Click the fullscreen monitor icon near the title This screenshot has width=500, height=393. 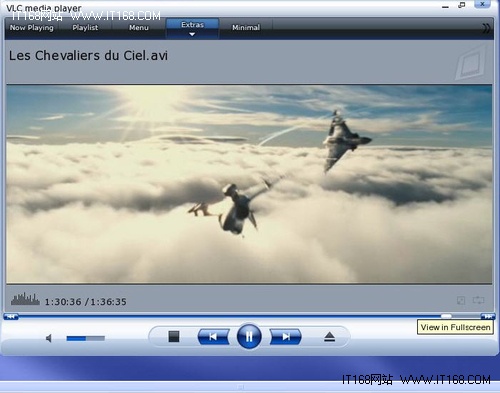tap(471, 63)
